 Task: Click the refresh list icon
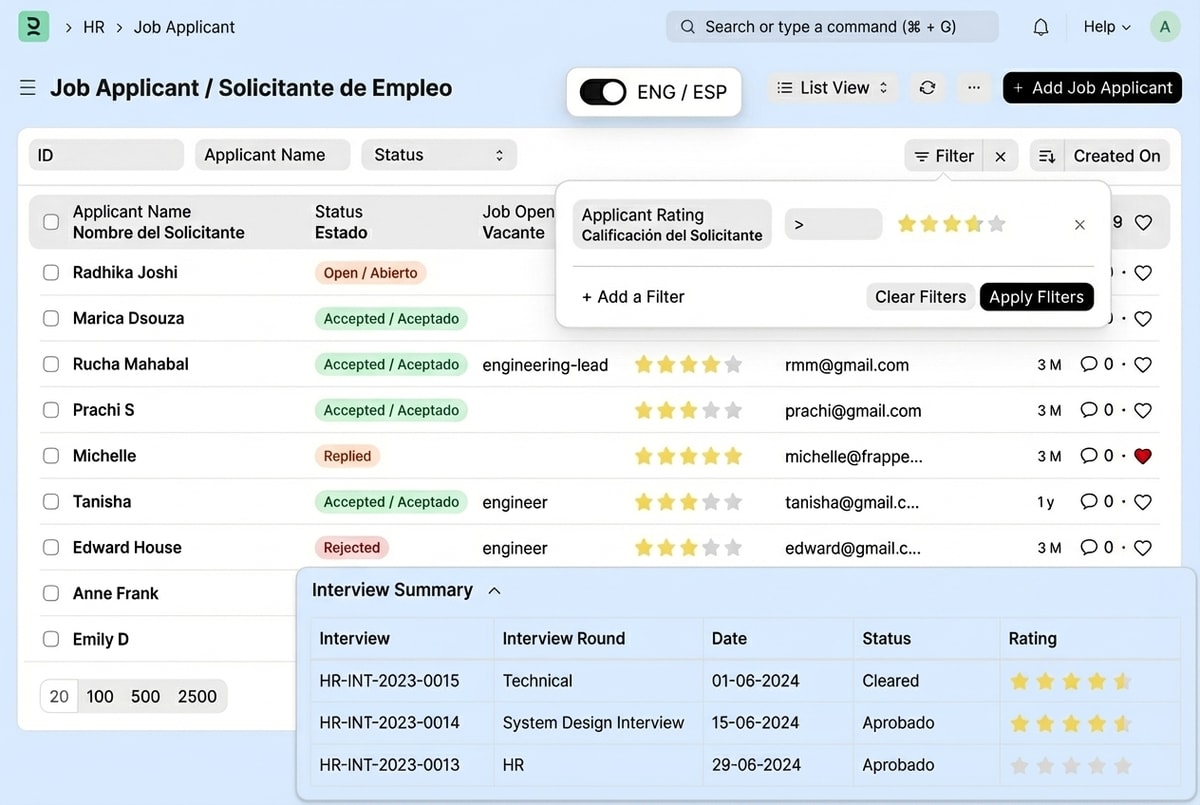(927, 88)
